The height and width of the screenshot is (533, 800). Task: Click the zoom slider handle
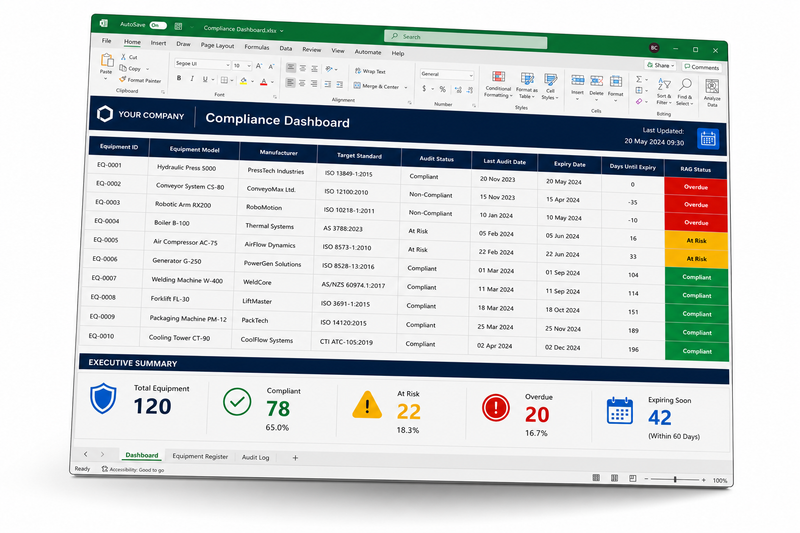coord(675,479)
